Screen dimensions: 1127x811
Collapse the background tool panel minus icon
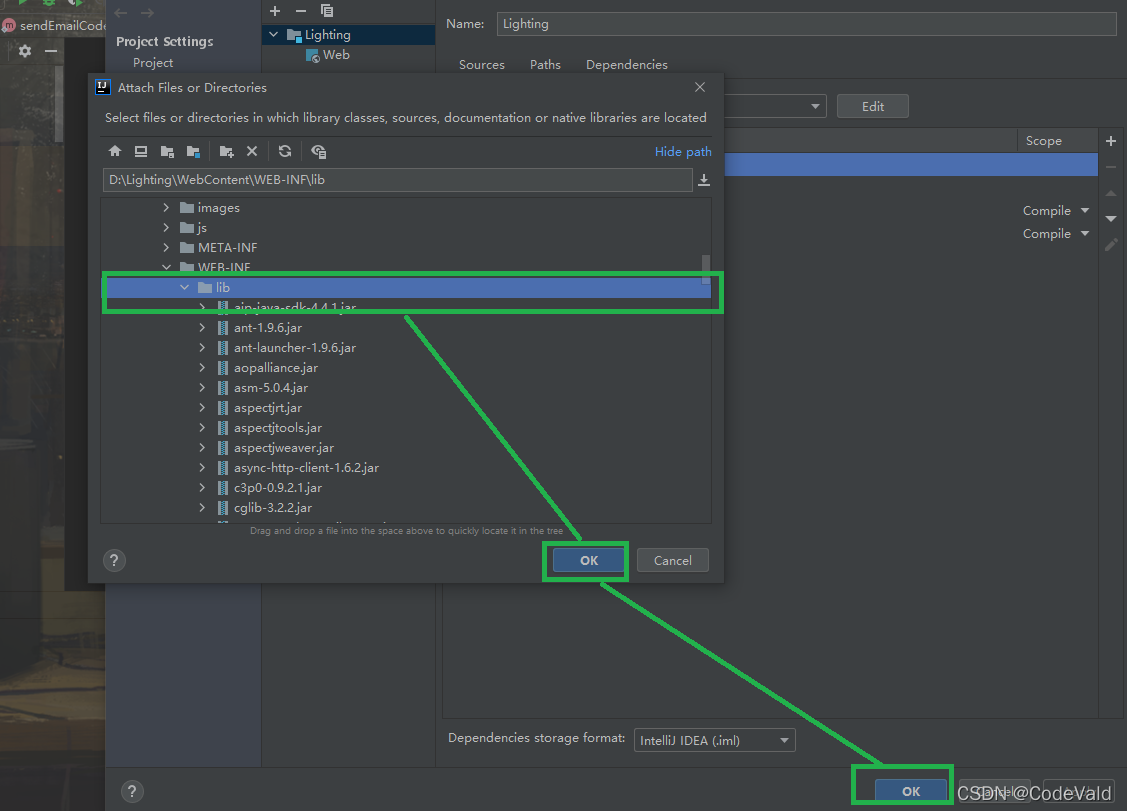click(x=51, y=51)
